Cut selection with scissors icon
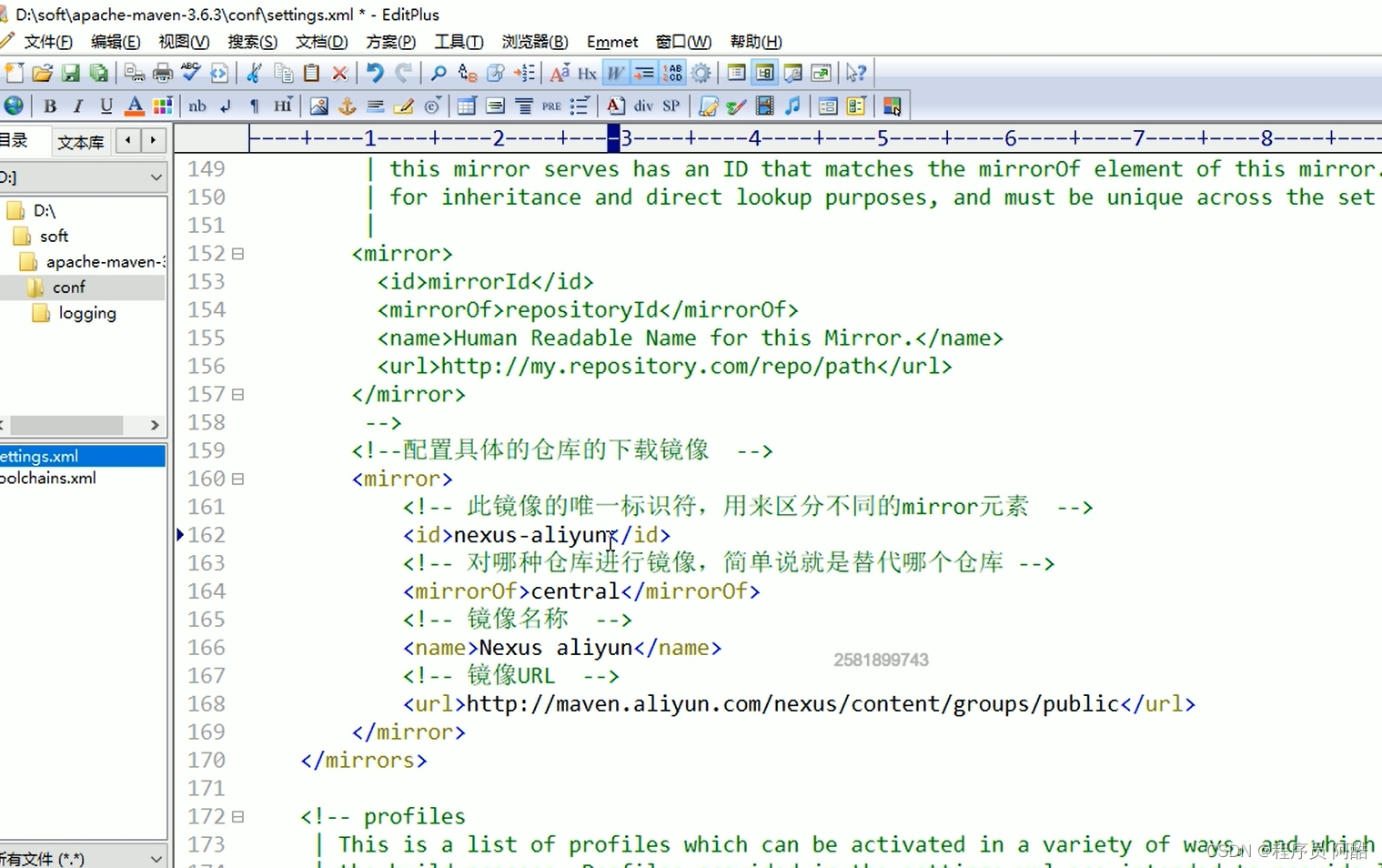 click(255, 73)
